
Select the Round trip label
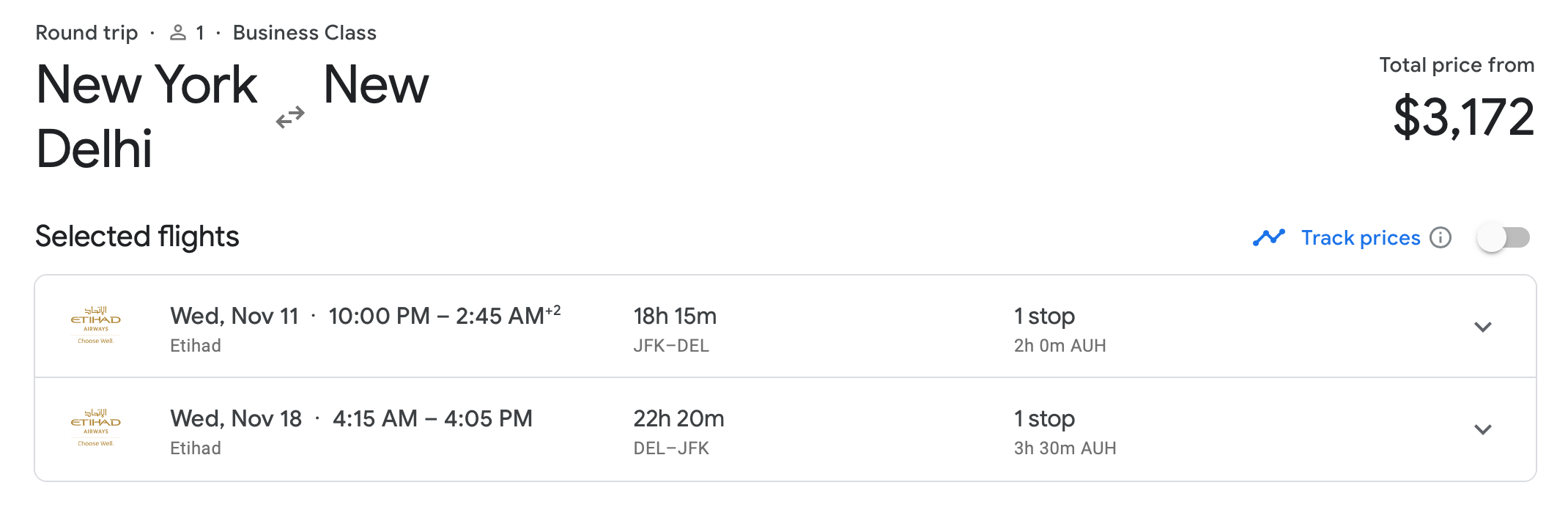[x=86, y=32]
